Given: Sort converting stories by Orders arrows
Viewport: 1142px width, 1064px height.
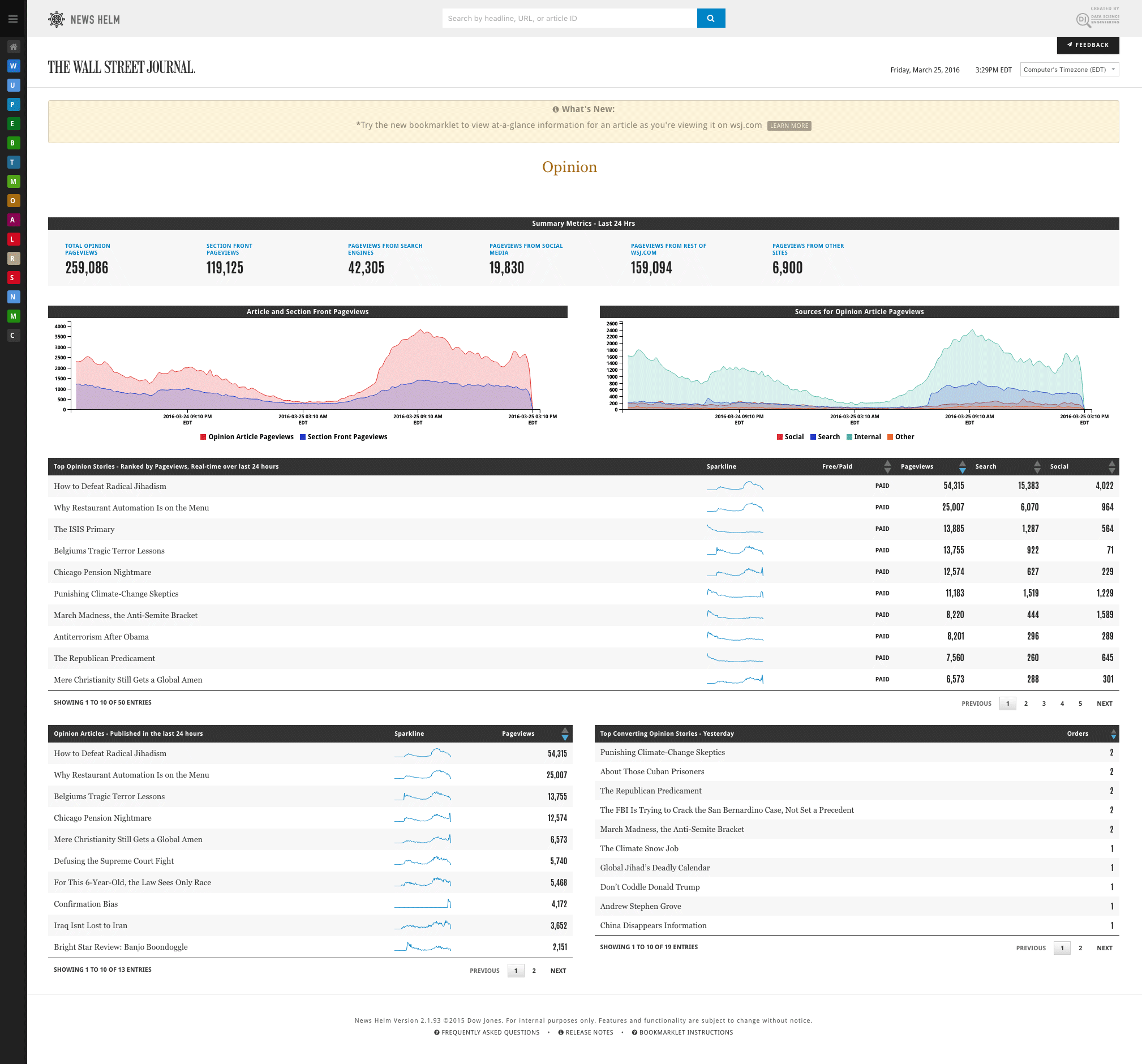Looking at the screenshot, I should coord(1113,733).
